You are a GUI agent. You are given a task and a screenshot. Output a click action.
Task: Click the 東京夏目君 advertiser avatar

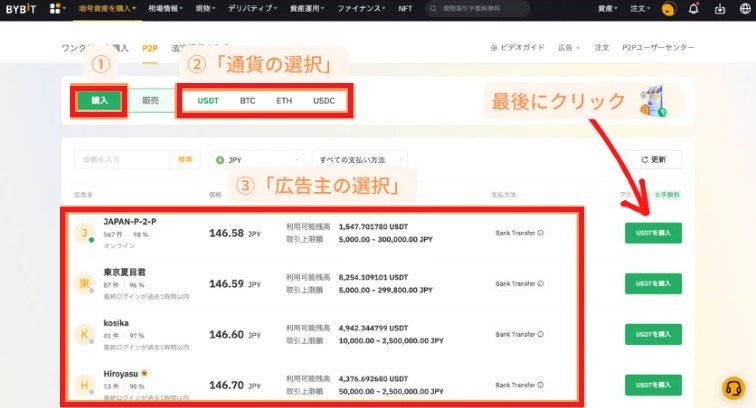click(84, 284)
